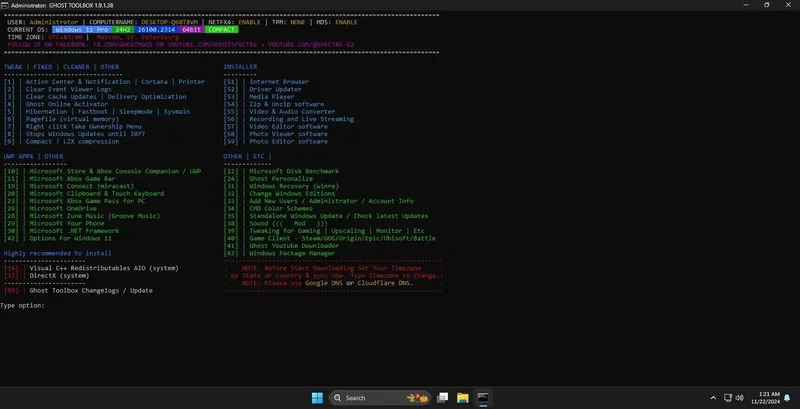Click option [55] Video & Audio Converter
This screenshot has height=409, width=800.
(x=279, y=112)
